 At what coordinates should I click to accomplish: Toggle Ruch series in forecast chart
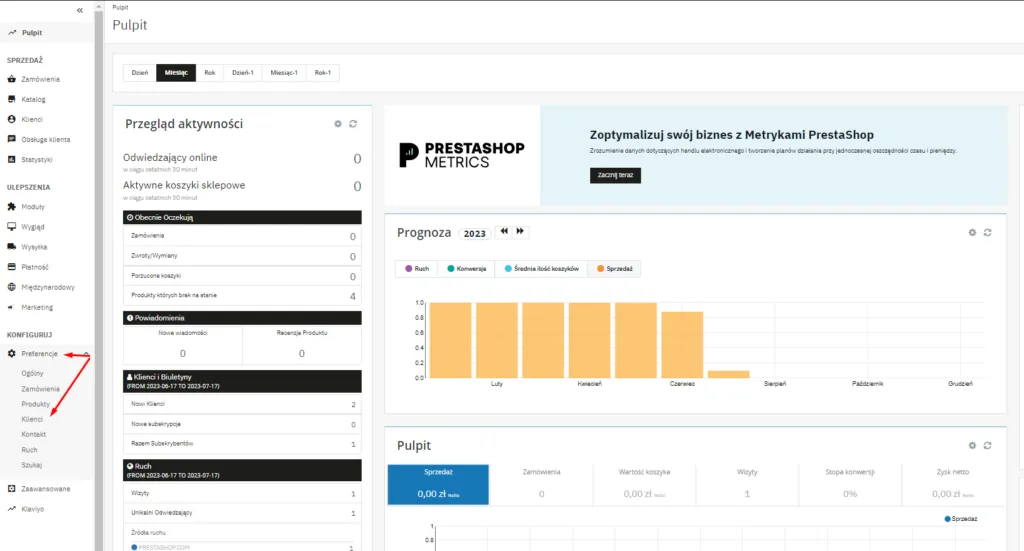(417, 268)
